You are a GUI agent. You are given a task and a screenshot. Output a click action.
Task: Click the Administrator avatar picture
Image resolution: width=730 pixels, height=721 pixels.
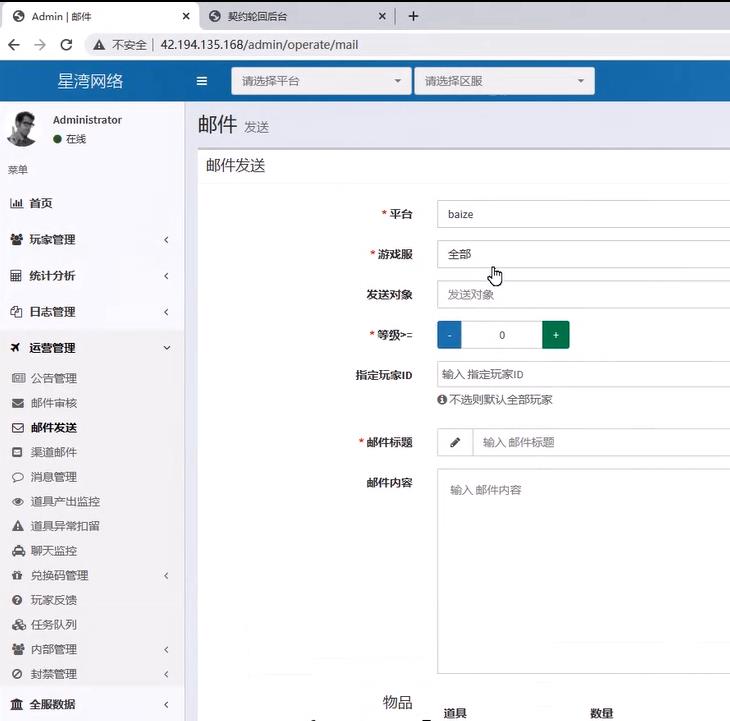tap(22, 129)
